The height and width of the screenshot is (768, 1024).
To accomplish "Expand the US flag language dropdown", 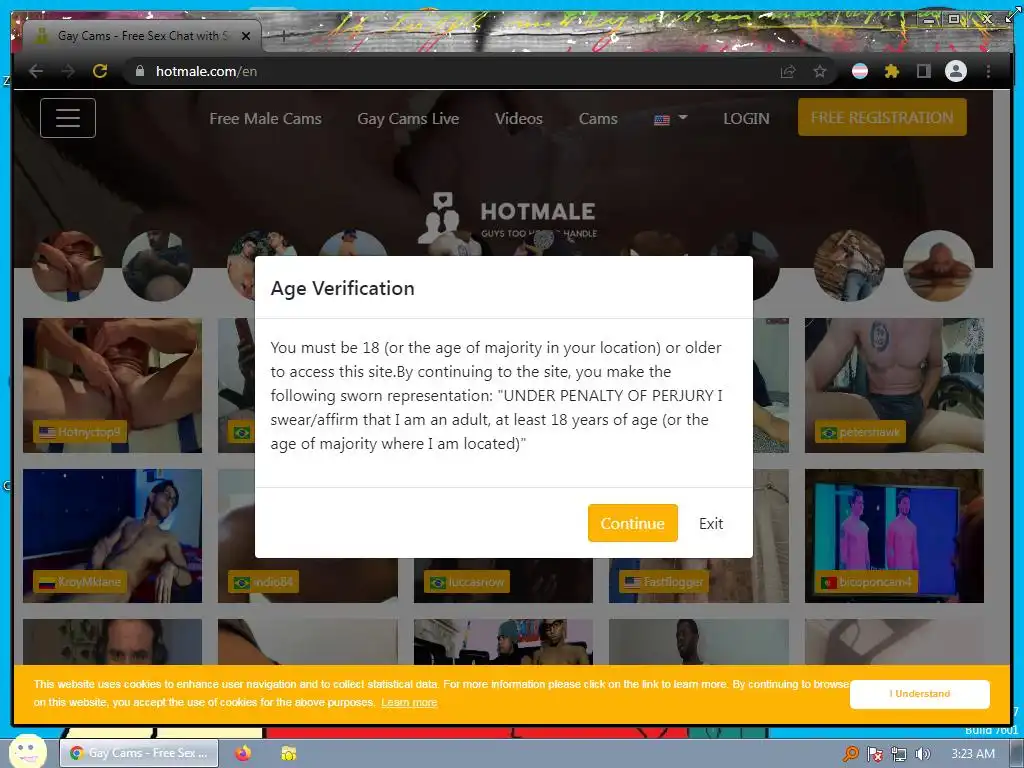I will [670, 119].
